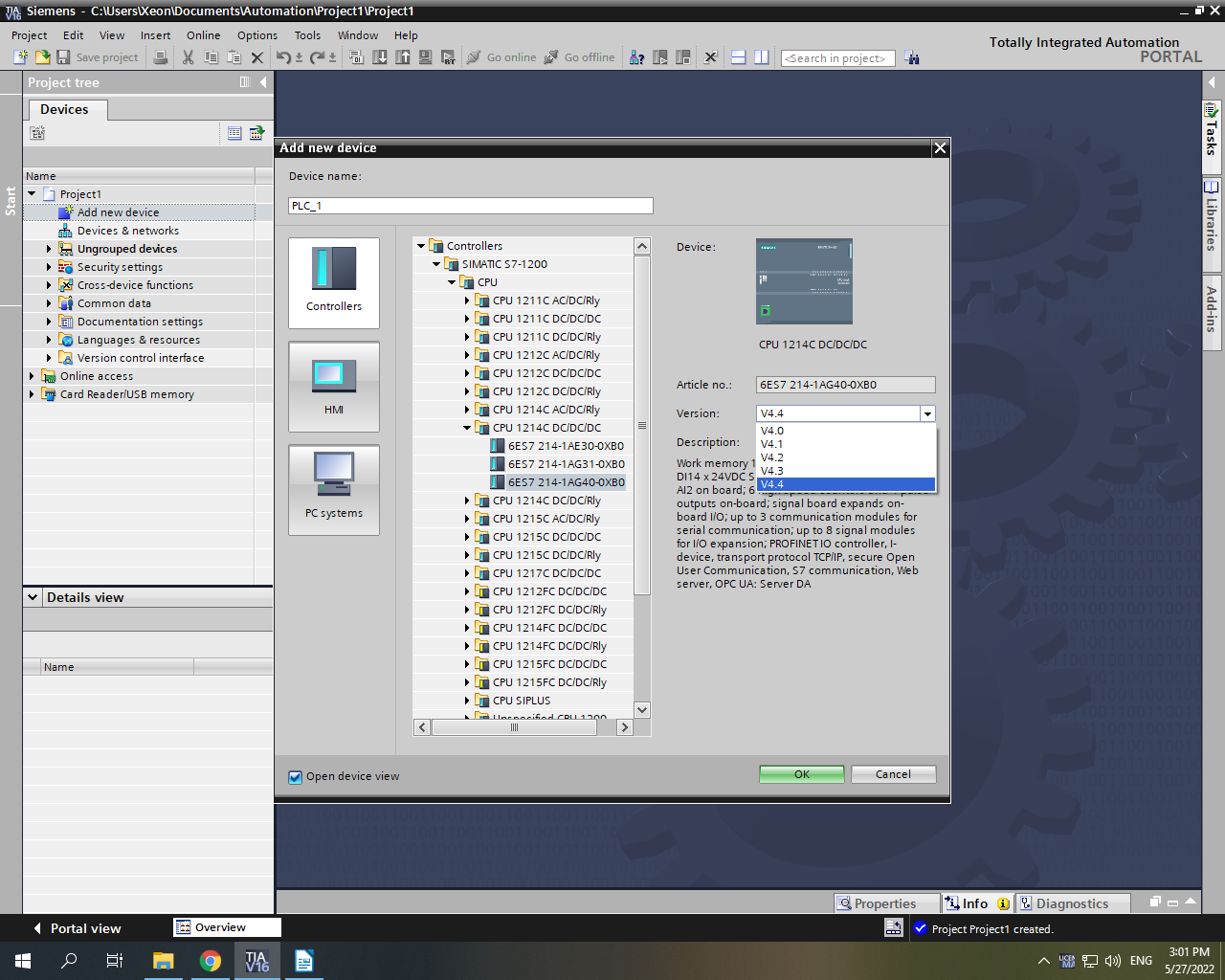This screenshot has height=980, width=1225.
Task: Uncheck the Open device view checkbox
Action: (296, 777)
